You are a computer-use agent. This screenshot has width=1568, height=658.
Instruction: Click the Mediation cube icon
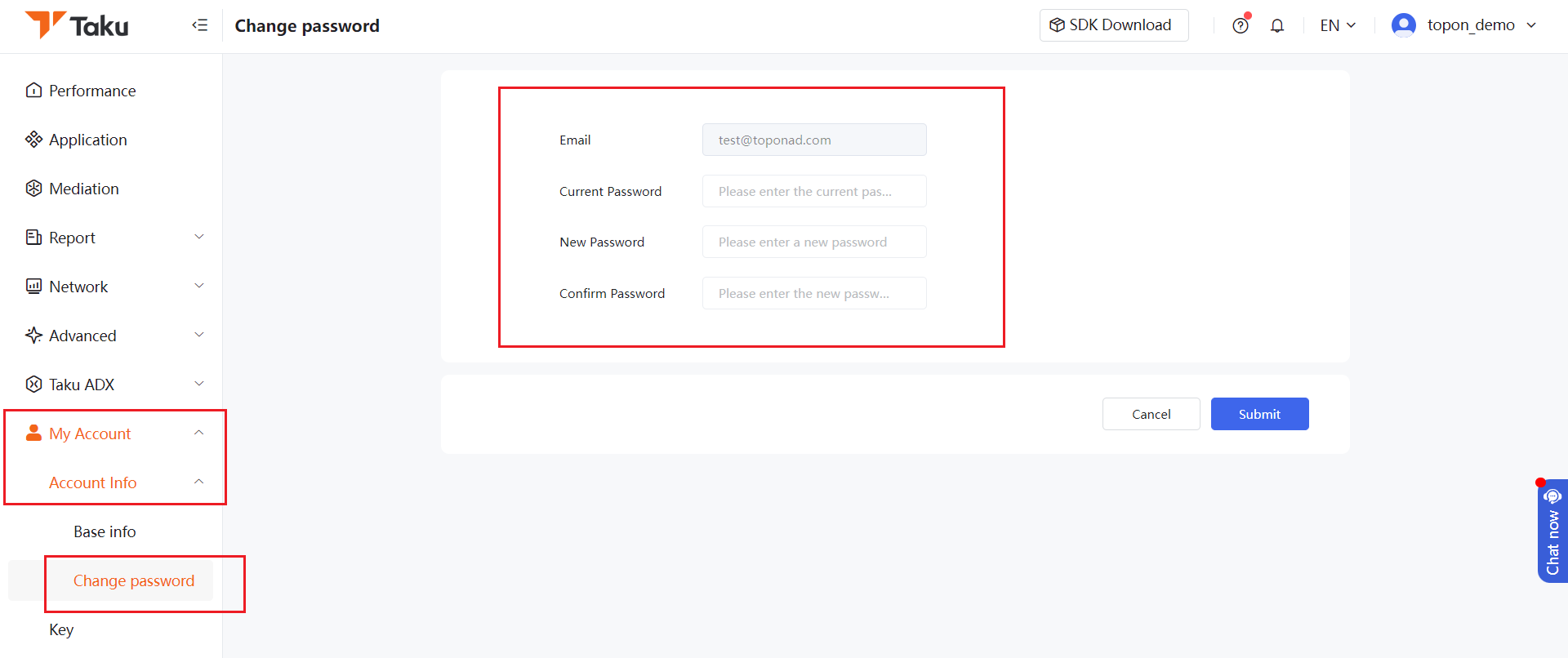point(33,189)
